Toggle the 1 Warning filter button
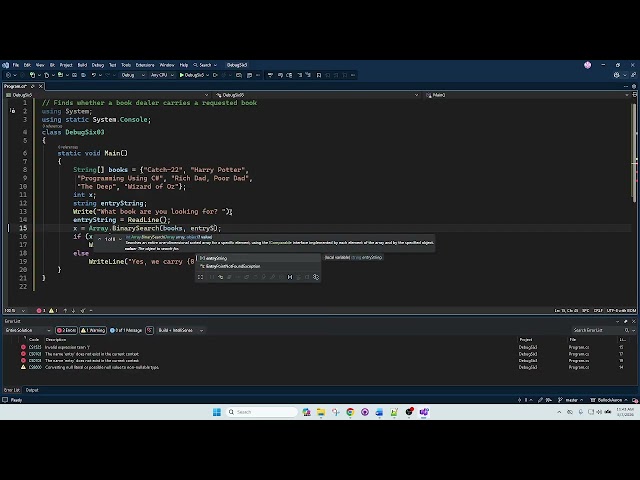The height and width of the screenshot is (480, 640). click(93, 330)
